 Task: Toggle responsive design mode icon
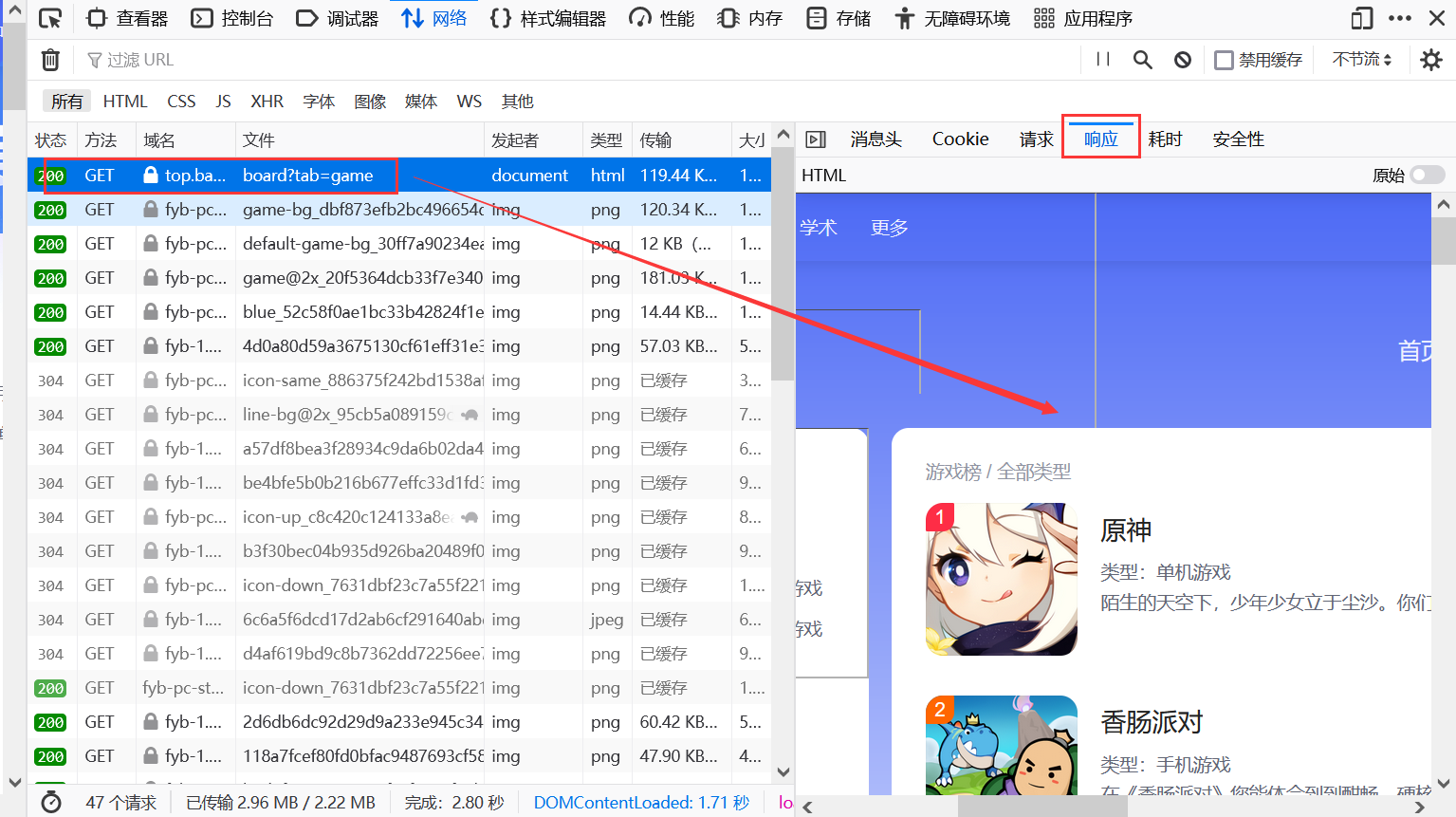point(1361,19)
